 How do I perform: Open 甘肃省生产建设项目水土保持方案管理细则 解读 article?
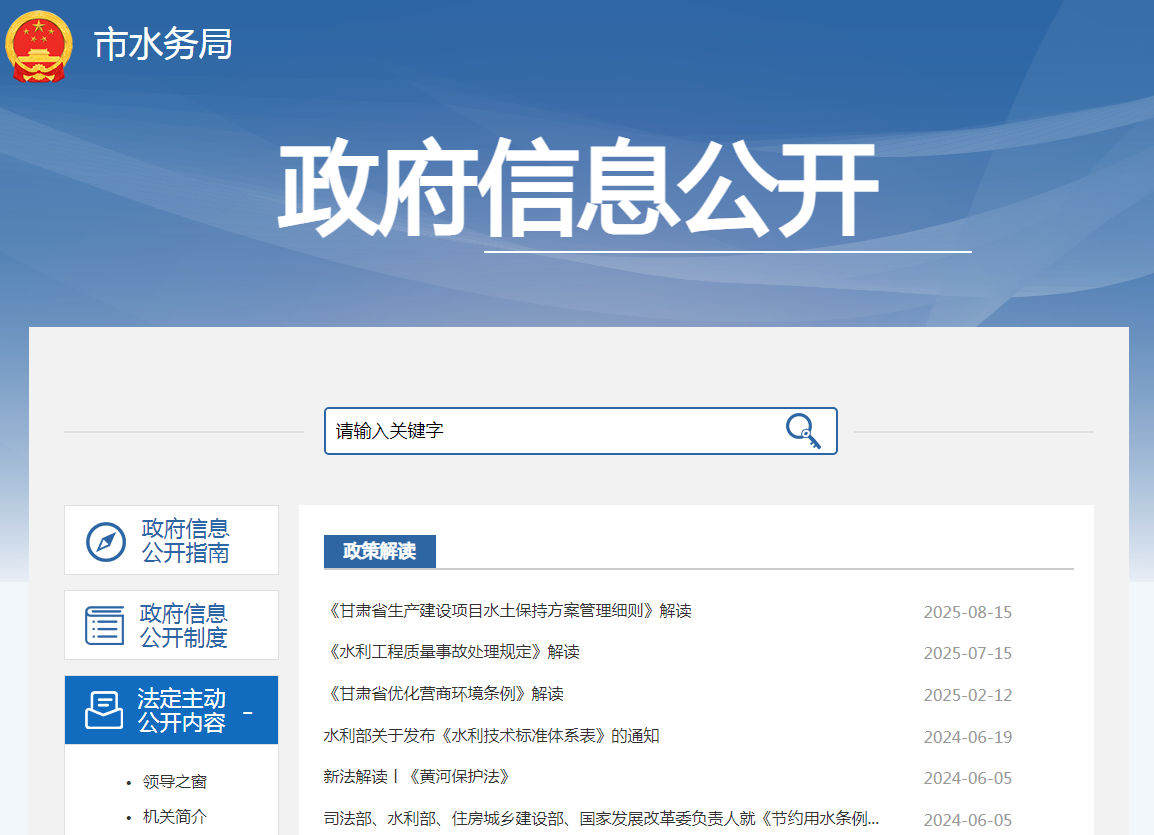(508, 610)
